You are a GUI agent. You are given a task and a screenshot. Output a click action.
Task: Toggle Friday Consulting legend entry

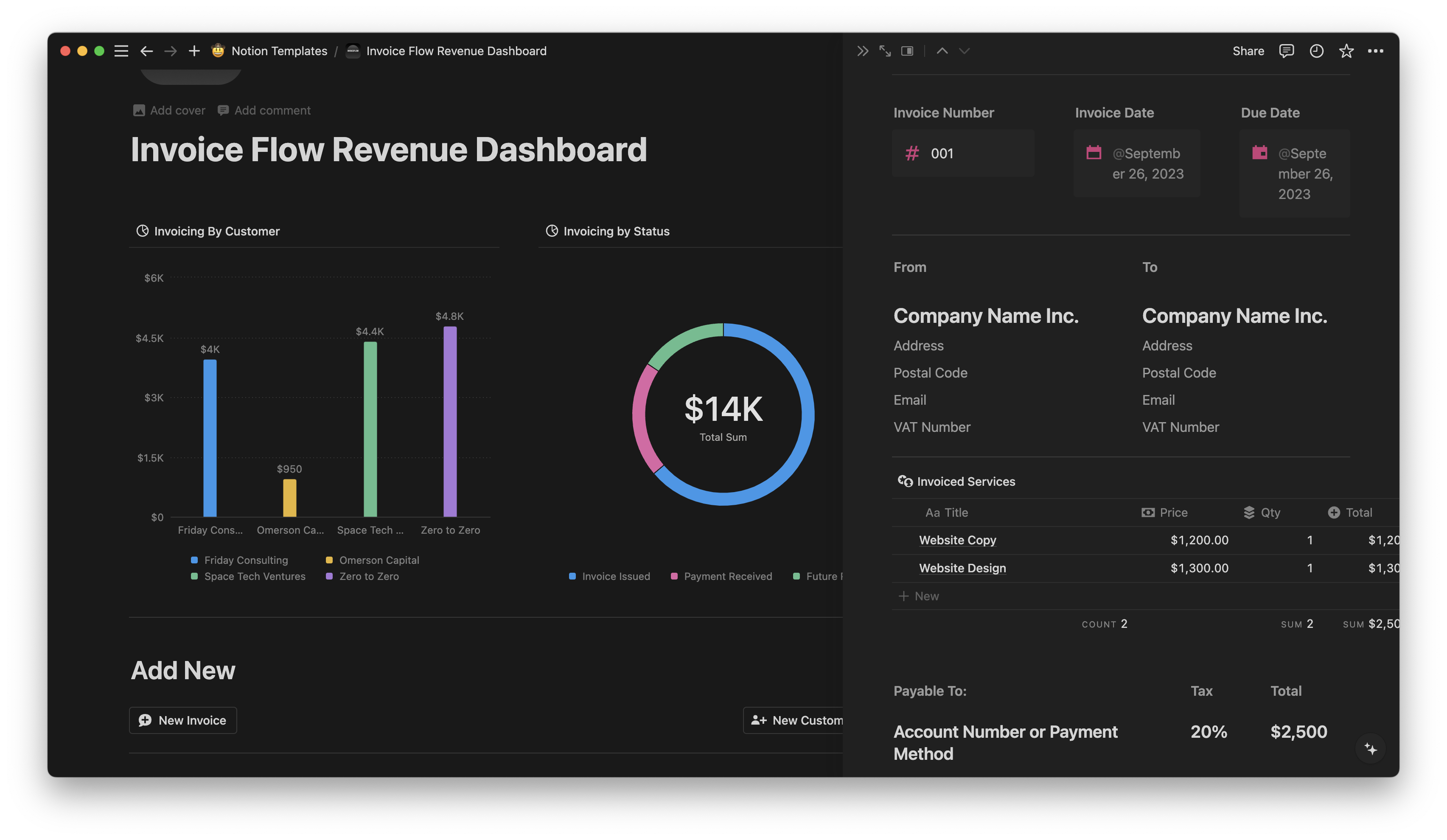(x=245, y=560)
